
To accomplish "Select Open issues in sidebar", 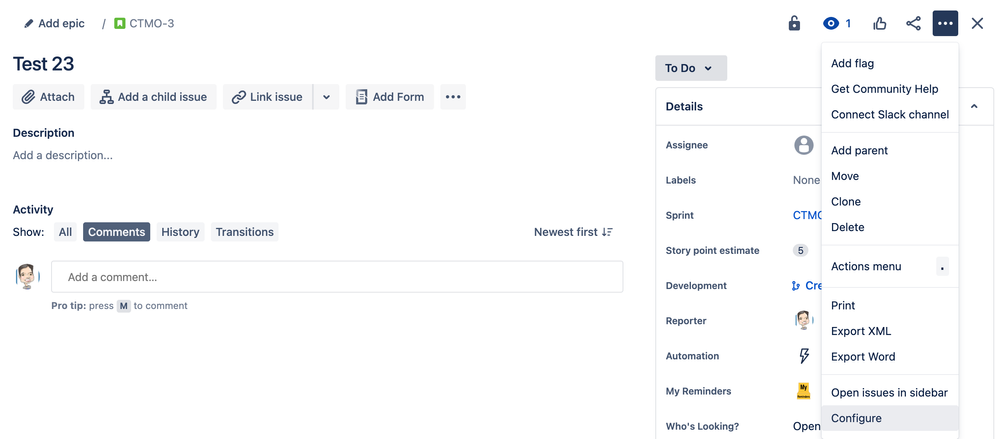I will 890,392.
